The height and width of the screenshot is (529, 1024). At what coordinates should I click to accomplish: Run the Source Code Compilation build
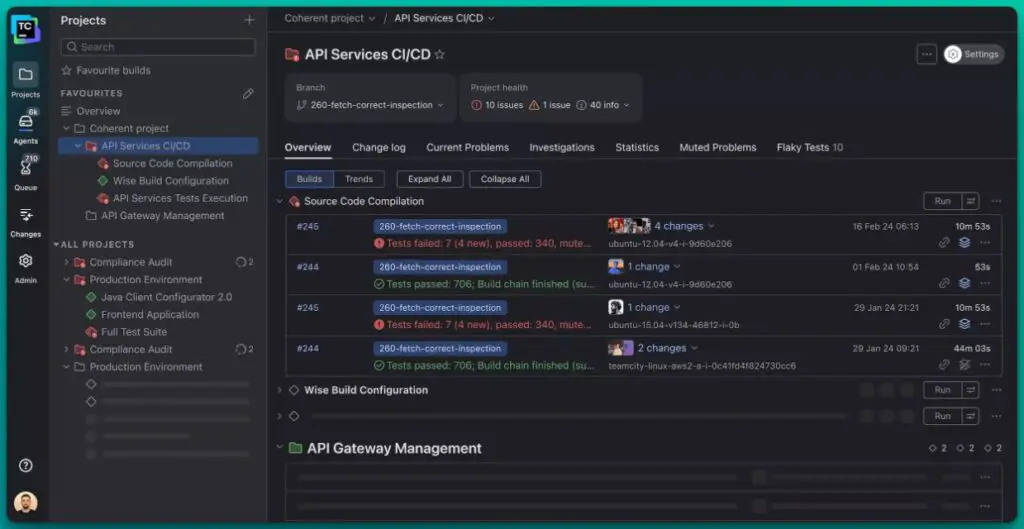click(x=942, y=201)
